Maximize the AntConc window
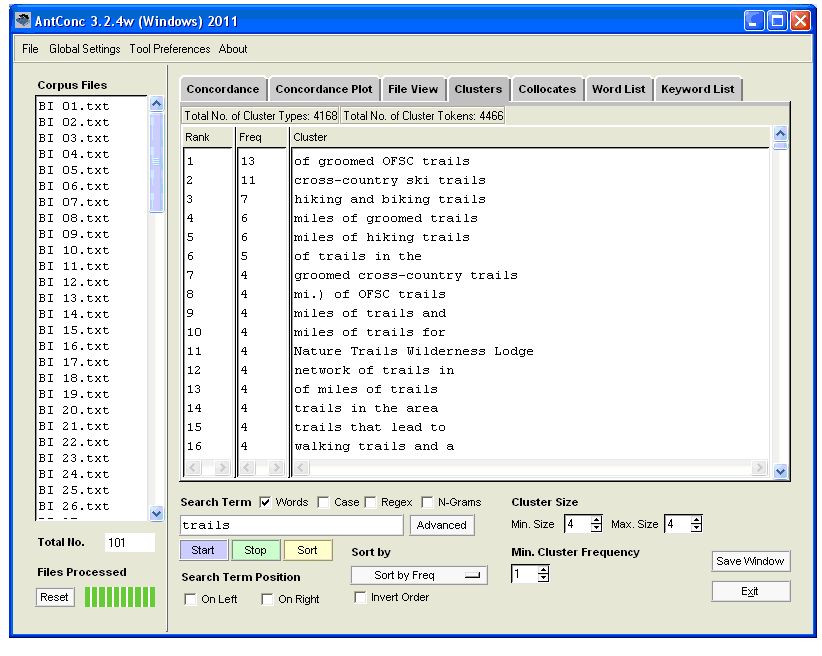822x656 pixels. pos(777,21)
